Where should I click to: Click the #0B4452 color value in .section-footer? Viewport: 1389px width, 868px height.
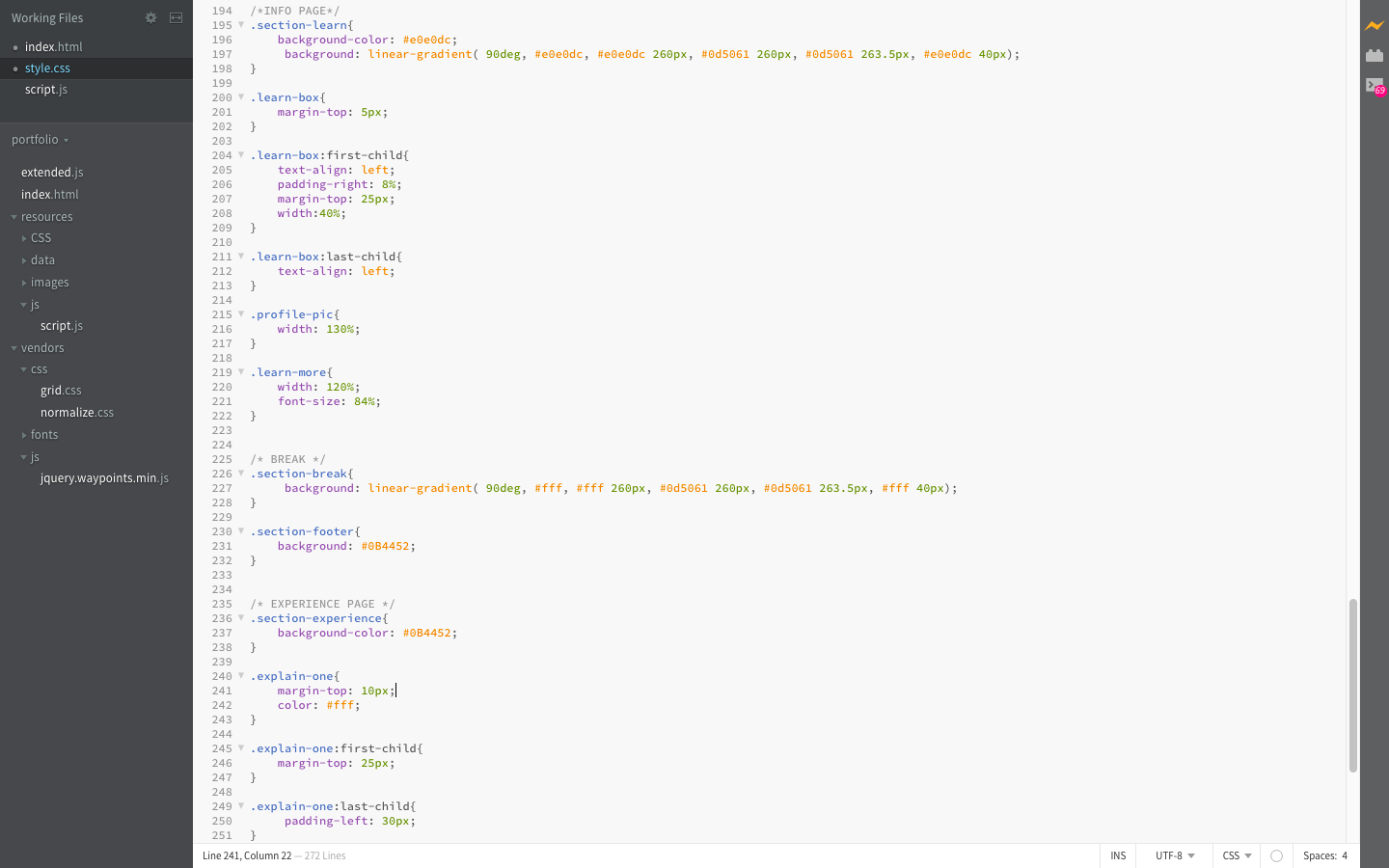(386, 546)
